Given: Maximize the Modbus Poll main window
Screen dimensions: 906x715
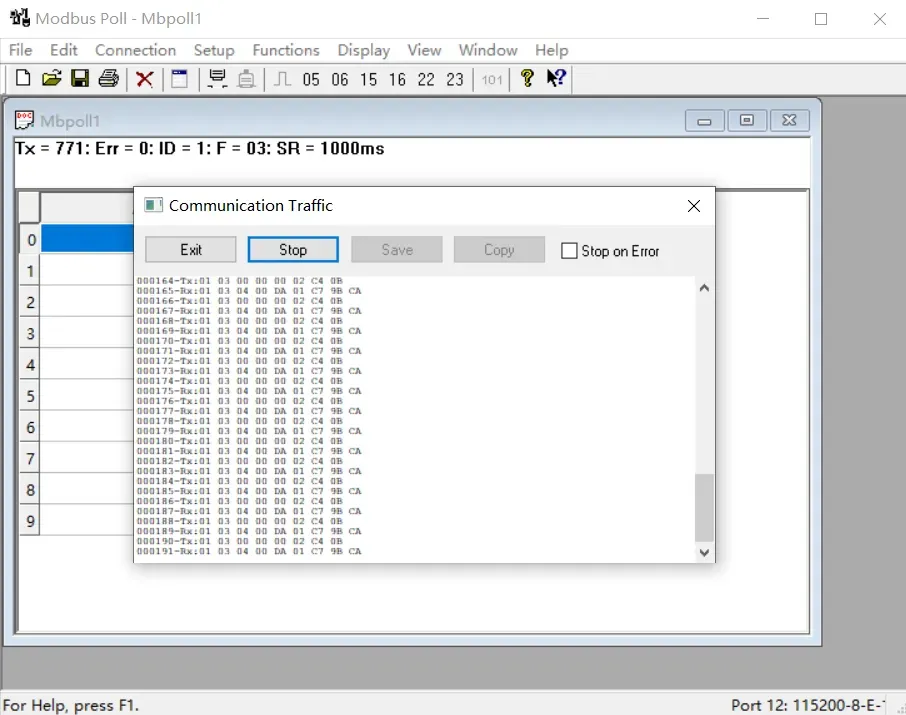Looking at the screenshot, I should [x=820, y=19].
